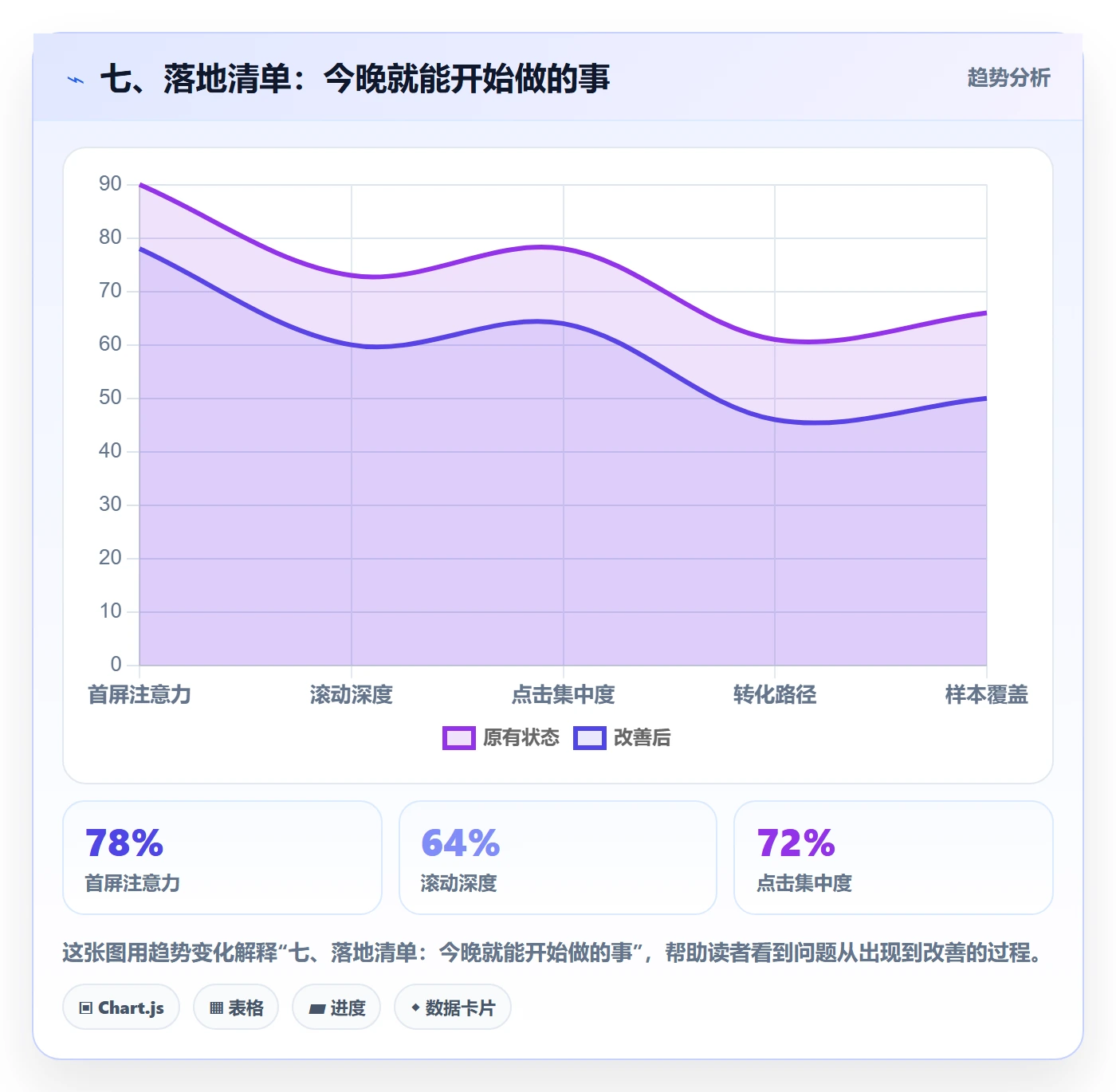The image size is (1116, 1092).
Task: Select the 表格 tag chip
Action: point(236,1008)
